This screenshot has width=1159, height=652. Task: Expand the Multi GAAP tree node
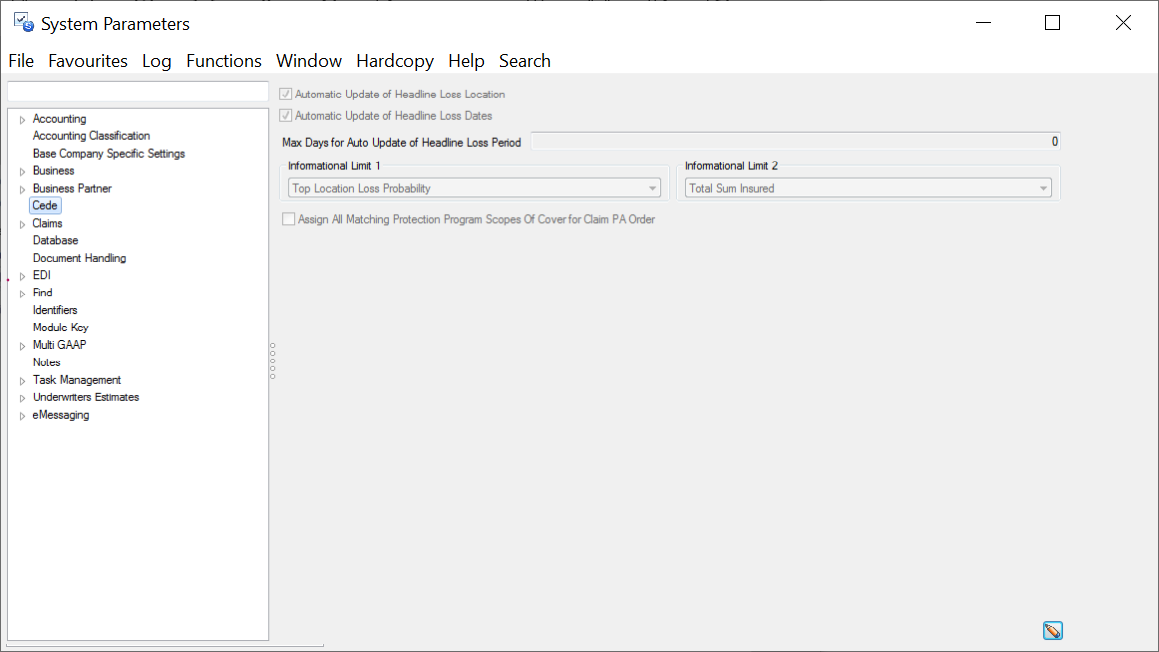click(22, 346)
